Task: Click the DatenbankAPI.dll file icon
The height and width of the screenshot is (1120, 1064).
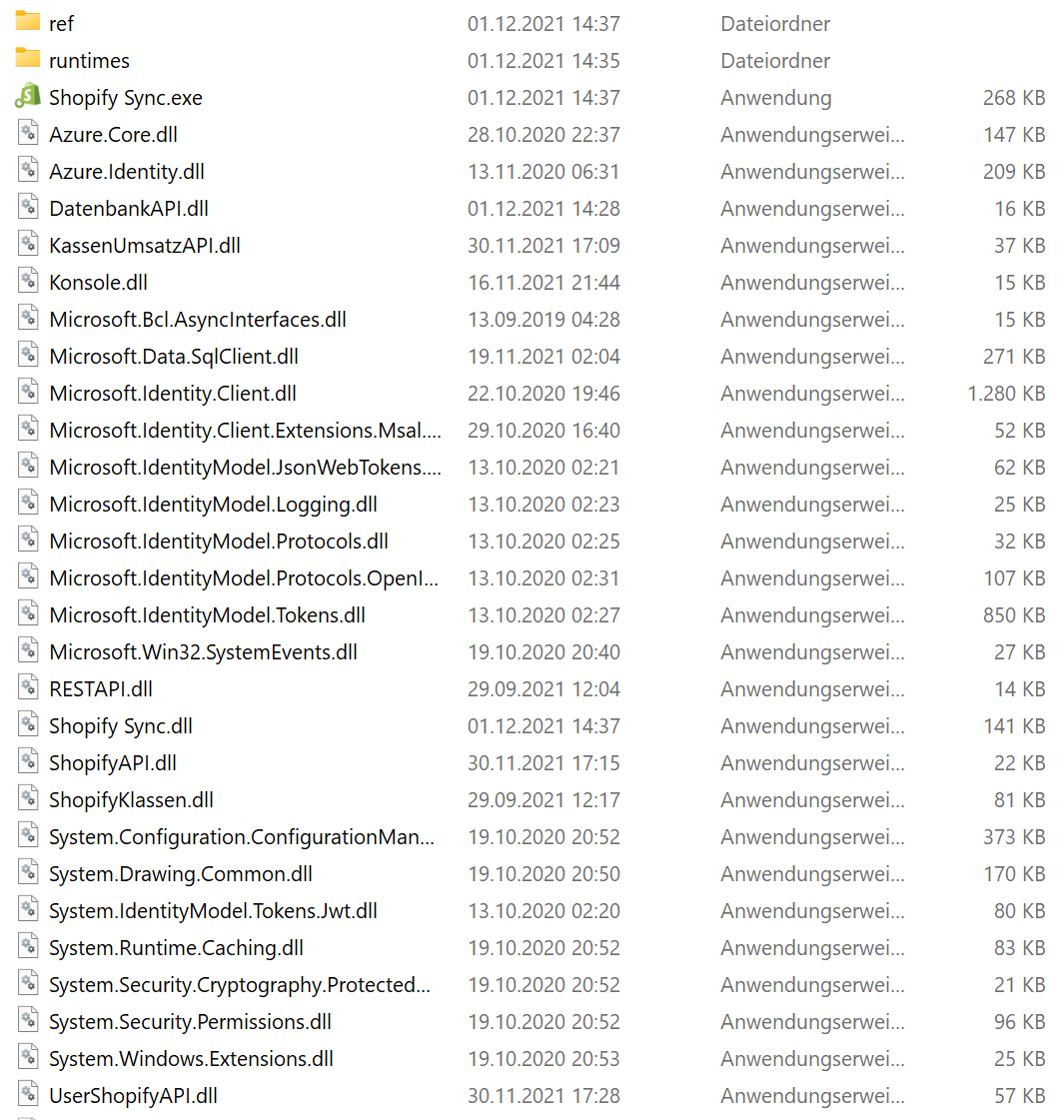Action: [x=28, y=207]
